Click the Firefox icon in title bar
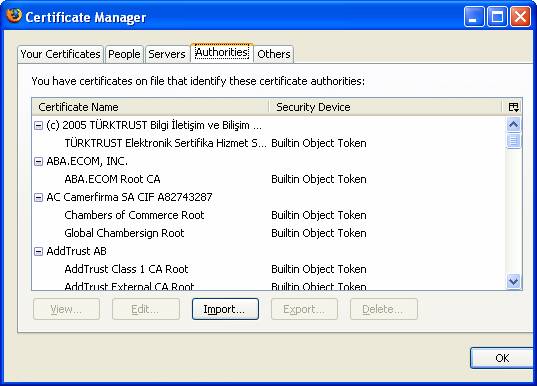This screenshot has width=537, height=386. [14, 15]
